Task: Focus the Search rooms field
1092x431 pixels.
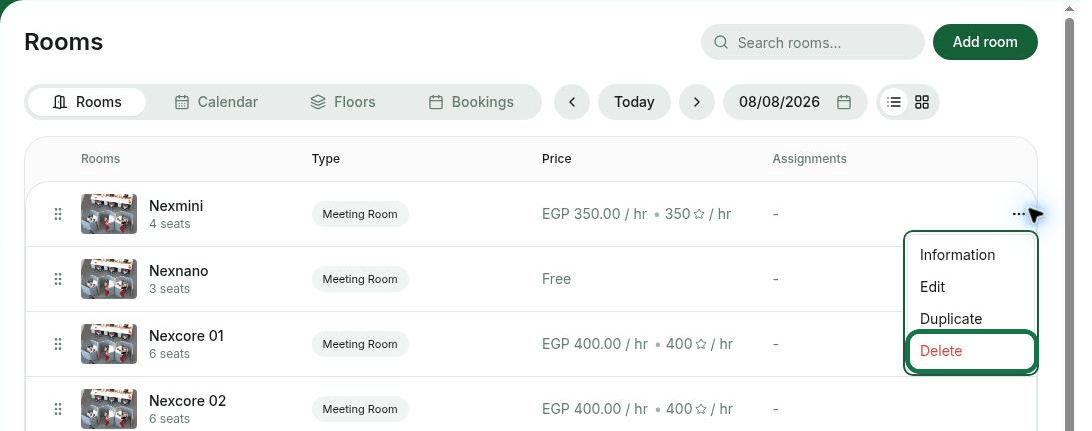Action: [813, 42]
